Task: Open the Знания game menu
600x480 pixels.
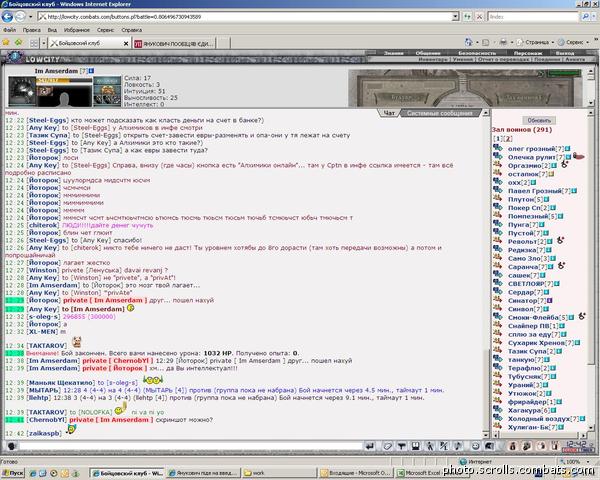Action: pyautogui.click(x=393, y=53)
